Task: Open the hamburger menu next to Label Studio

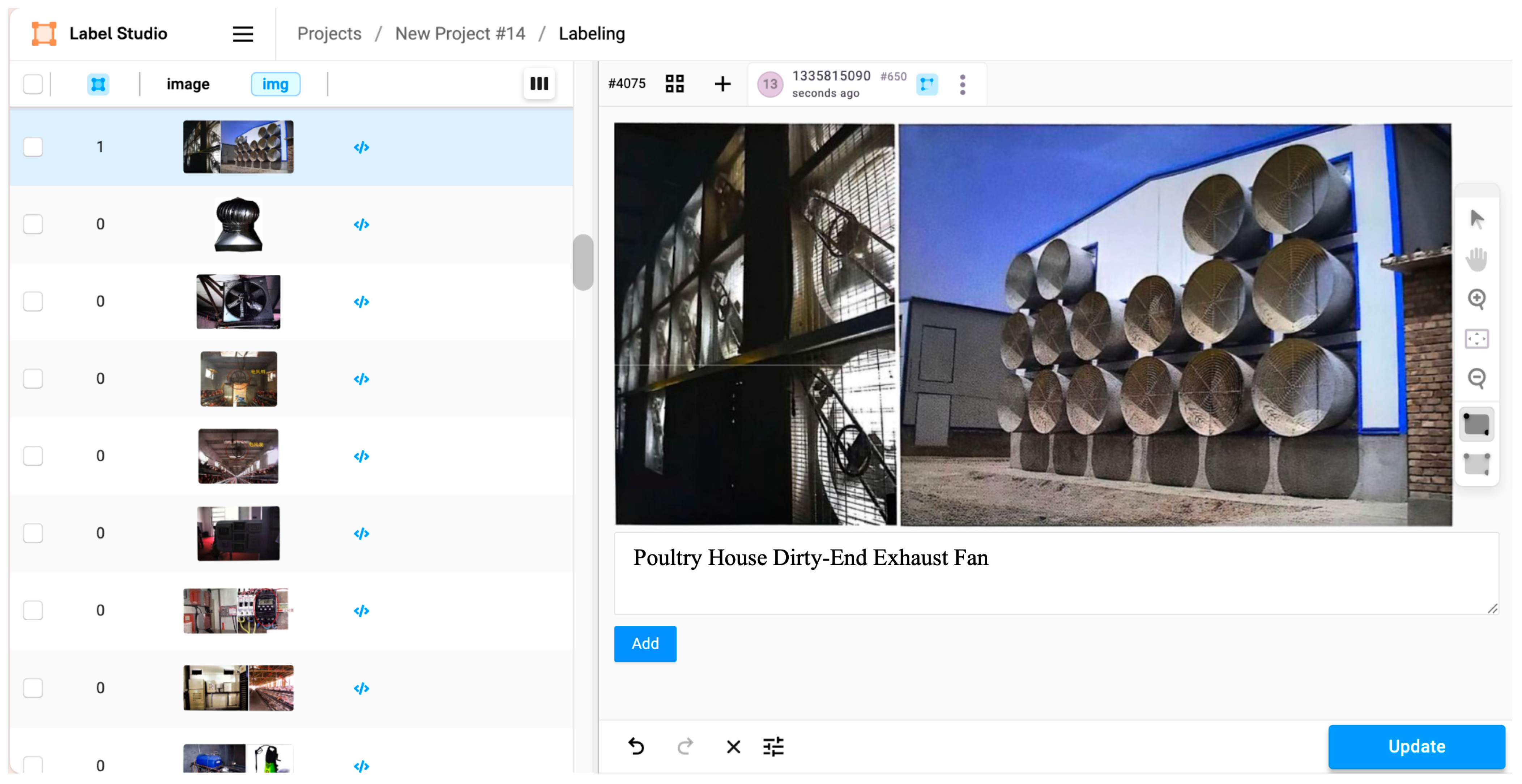Action: tap(242, 34)
